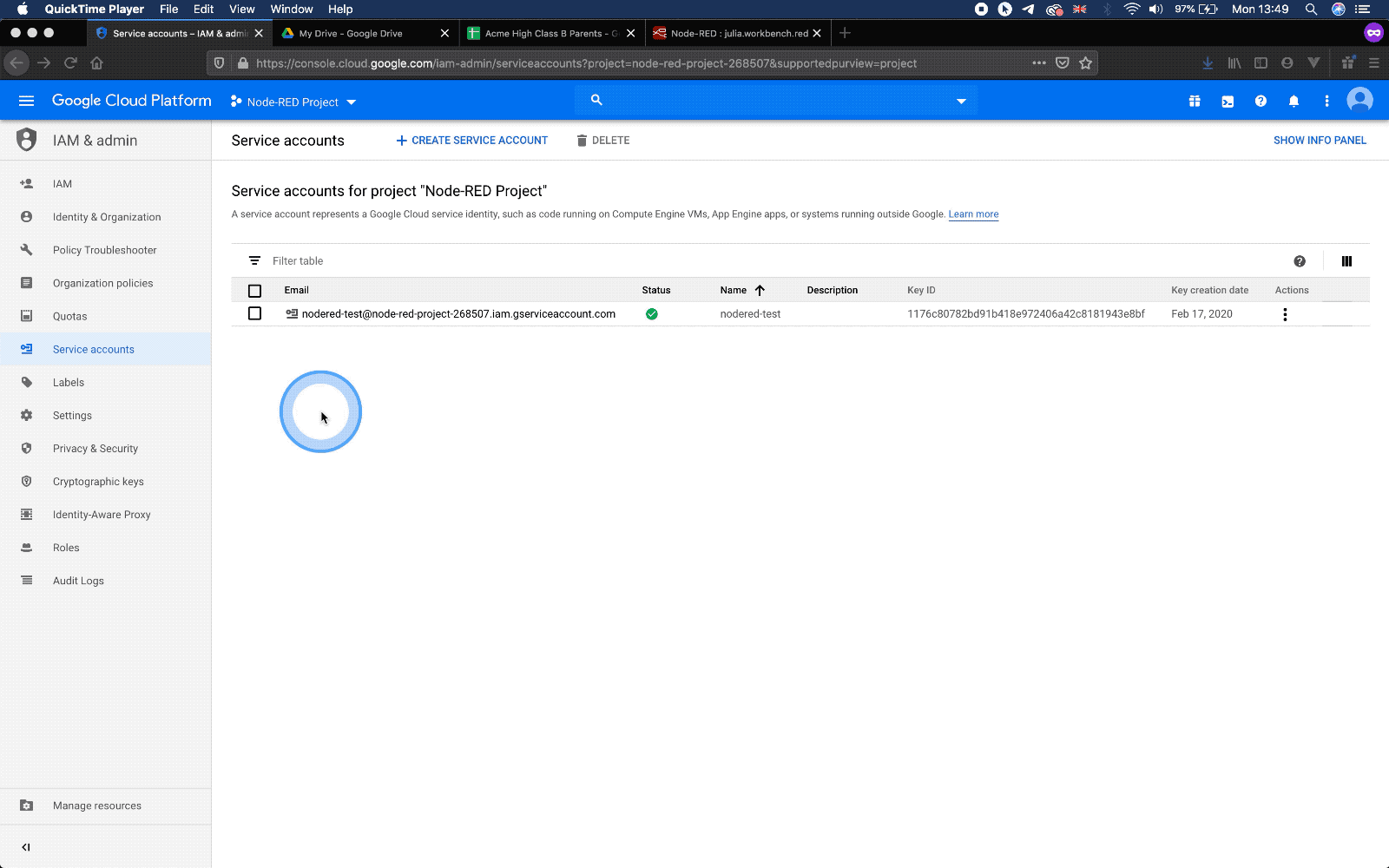Screen dimensions: 1389x868
Task: Click the Cryptographic keys icon
Action: [26, 482]
